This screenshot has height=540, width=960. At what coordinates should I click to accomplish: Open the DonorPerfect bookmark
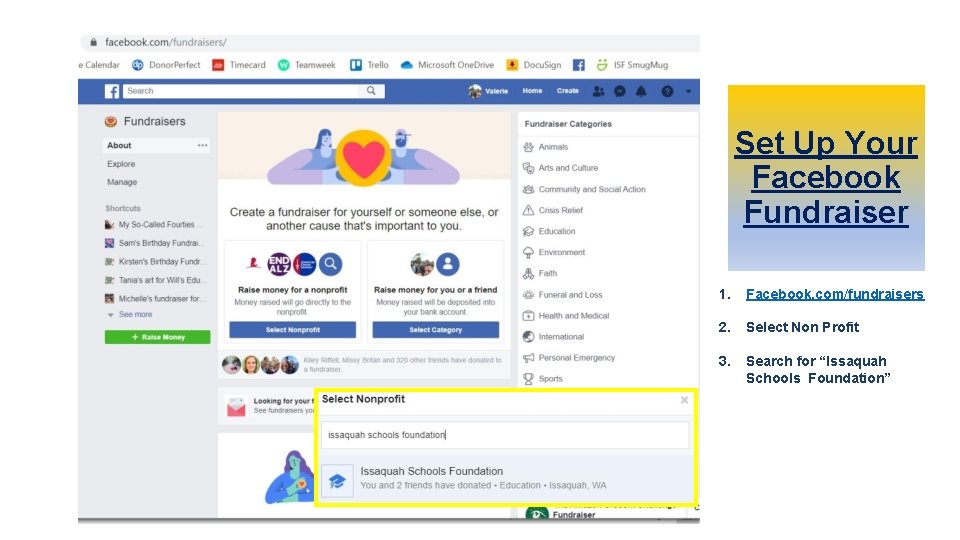click(x=167, y=65)
